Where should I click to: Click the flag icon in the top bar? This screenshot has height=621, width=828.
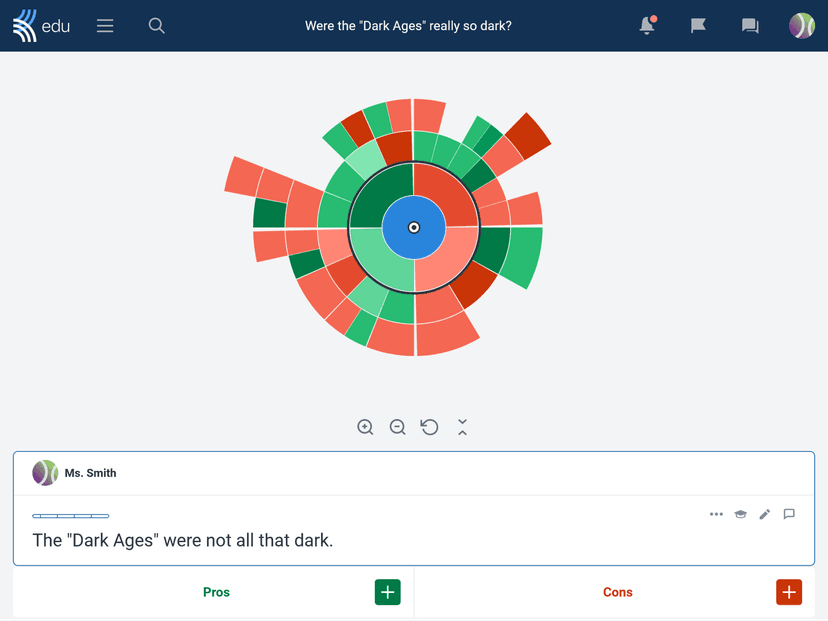coord(697,25)
